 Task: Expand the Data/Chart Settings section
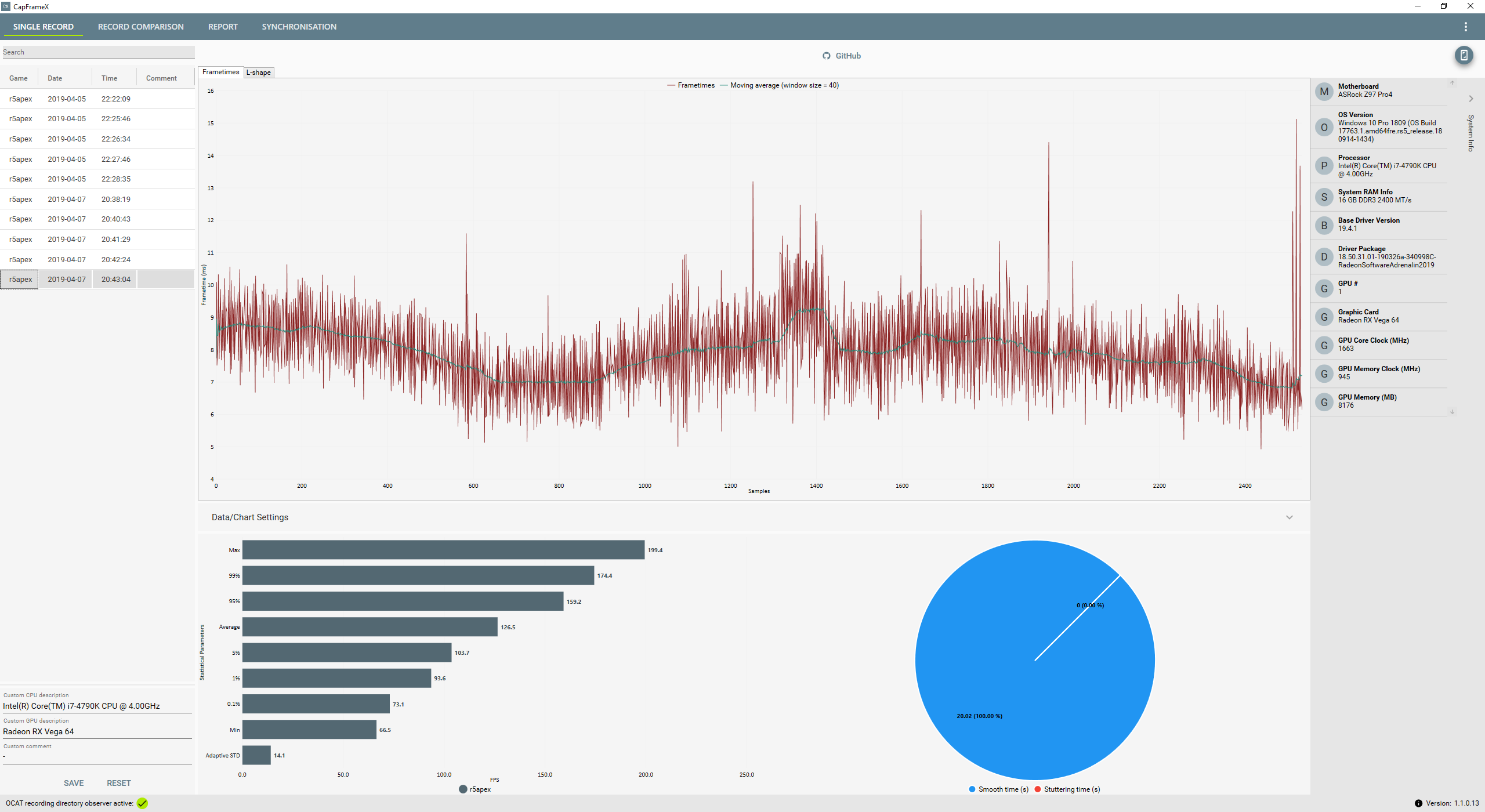pyautogui.click(x=1289, y=517)
